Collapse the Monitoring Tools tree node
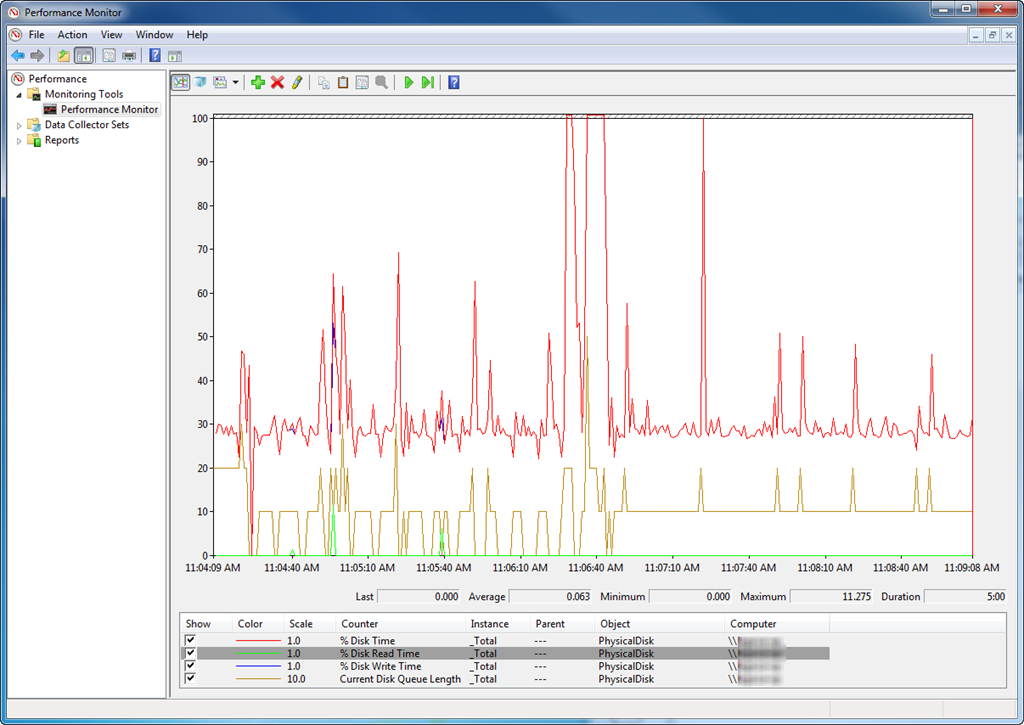The width and height of the screenshot is (1024, 725). coord(19,95)
